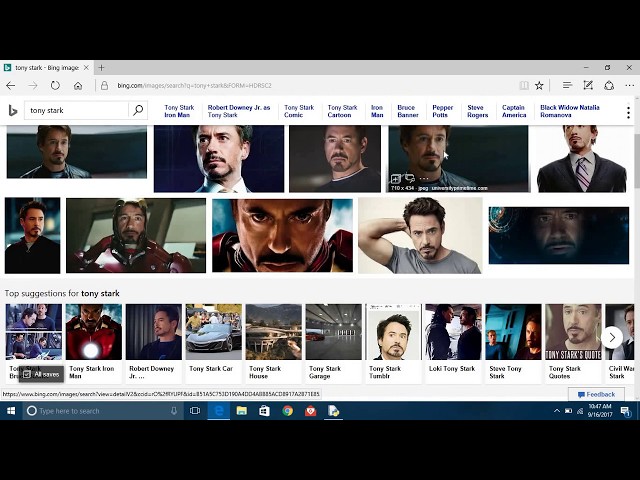Add page to favorites star
This screenshot has height=480, width=640.
(539, 85)
